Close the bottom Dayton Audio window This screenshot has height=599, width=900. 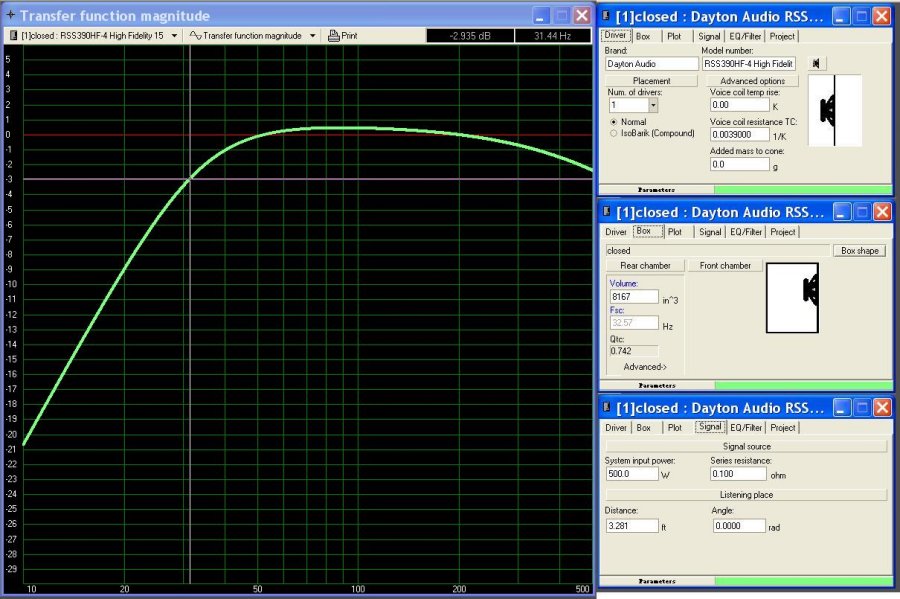pos(882,408)
